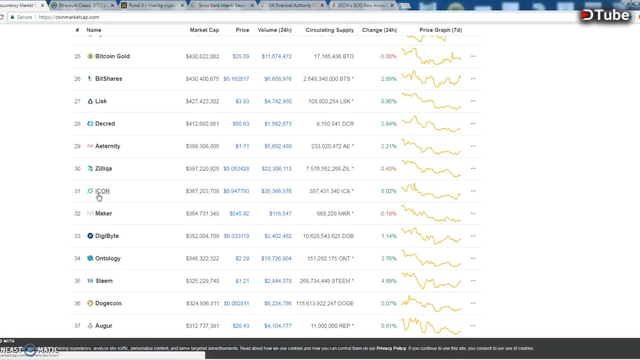Viewport: 640px width, 360px height.
Task: Click Maker price $545.82
Action: click(239, 213)
